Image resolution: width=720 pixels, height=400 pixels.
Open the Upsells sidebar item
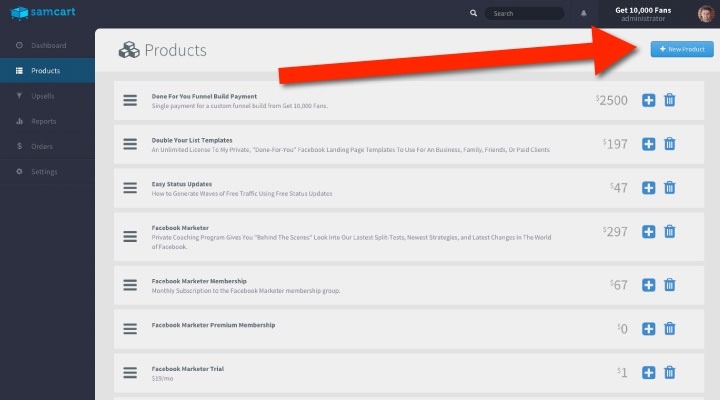pos(47,96)
